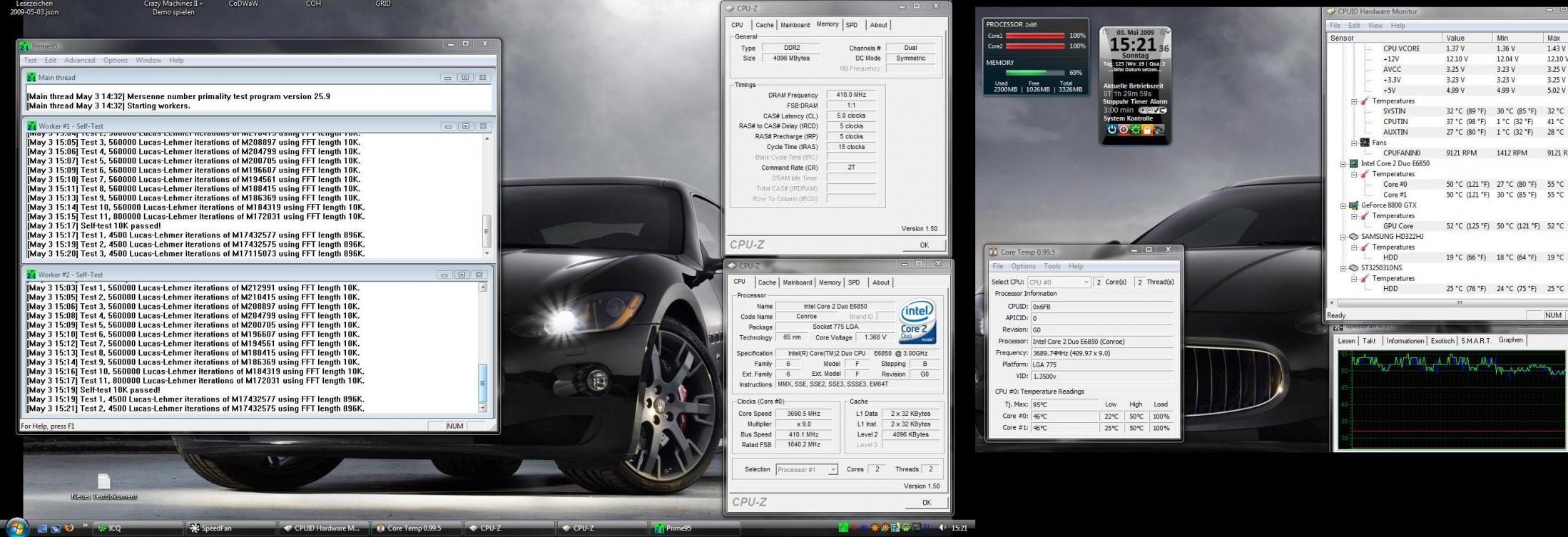Screen dimensions: 1568x537
Task: Click the Worker #1 - Self-Test window icon
Action: (x=31, y=126)
